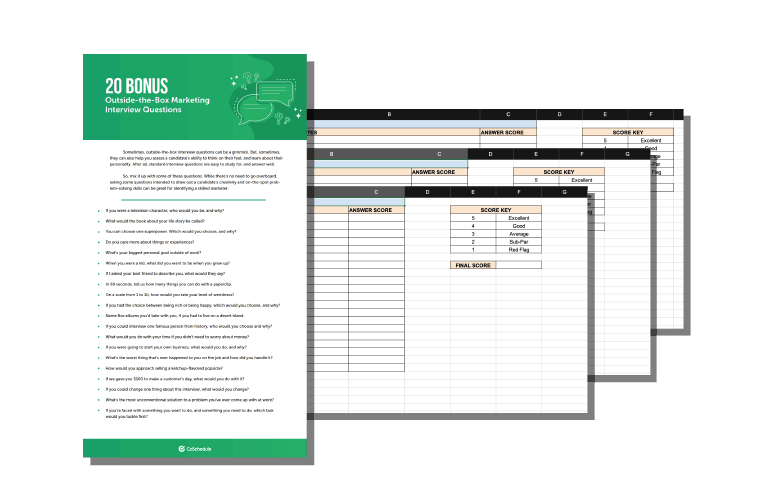Click the intro paragraph starting "Sometimes, outside-the-box"

pyautogui.click(x=196, y=158)
